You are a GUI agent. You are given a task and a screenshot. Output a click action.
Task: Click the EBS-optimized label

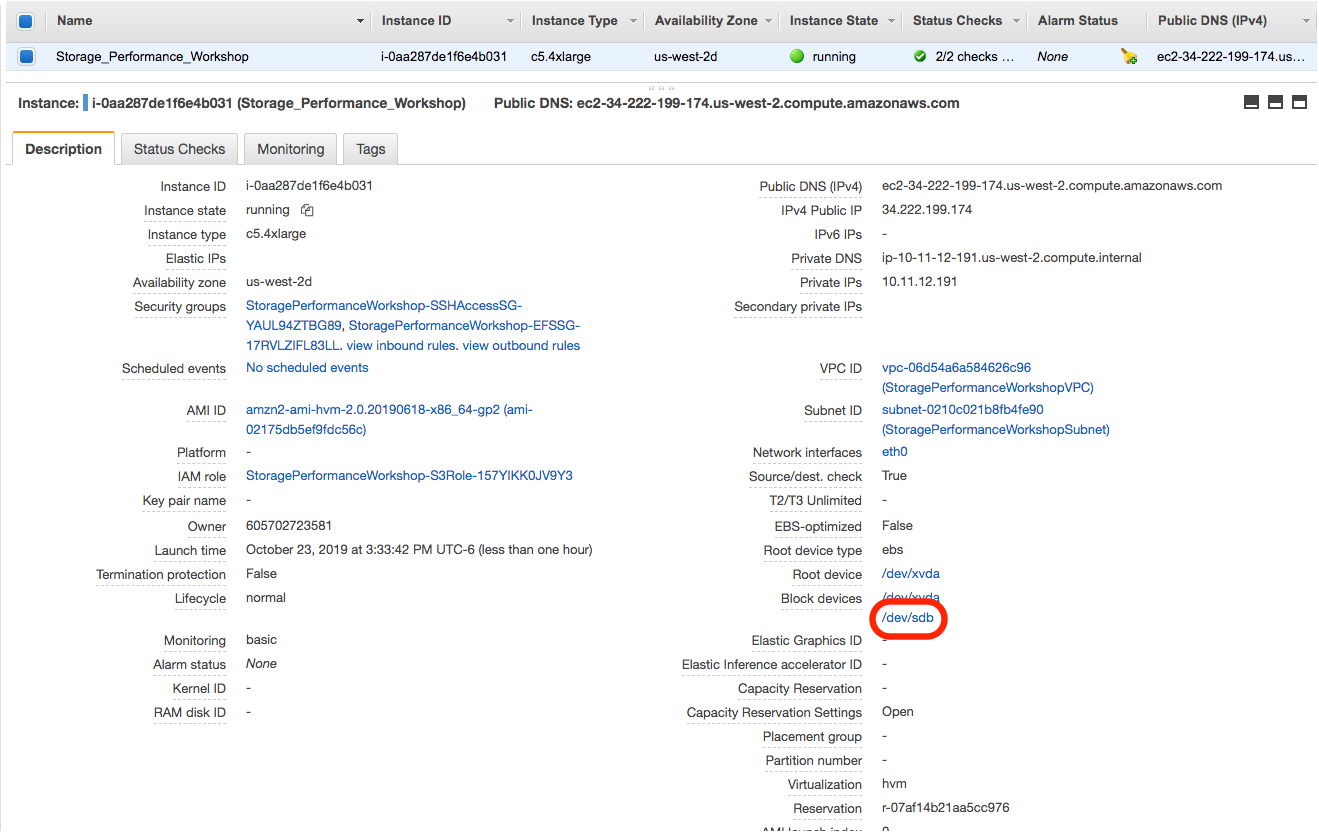click(818, 527)
